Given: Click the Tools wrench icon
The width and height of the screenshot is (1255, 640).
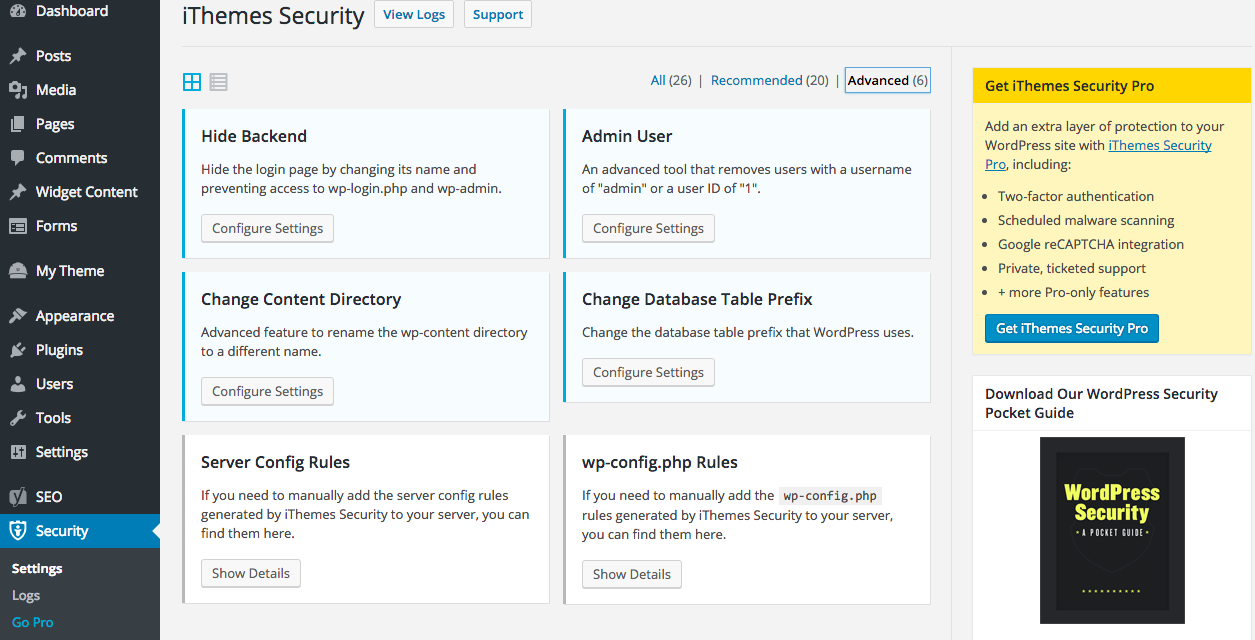Looking at the screenshot, I should pyautogui.click(x=18, y=418).
